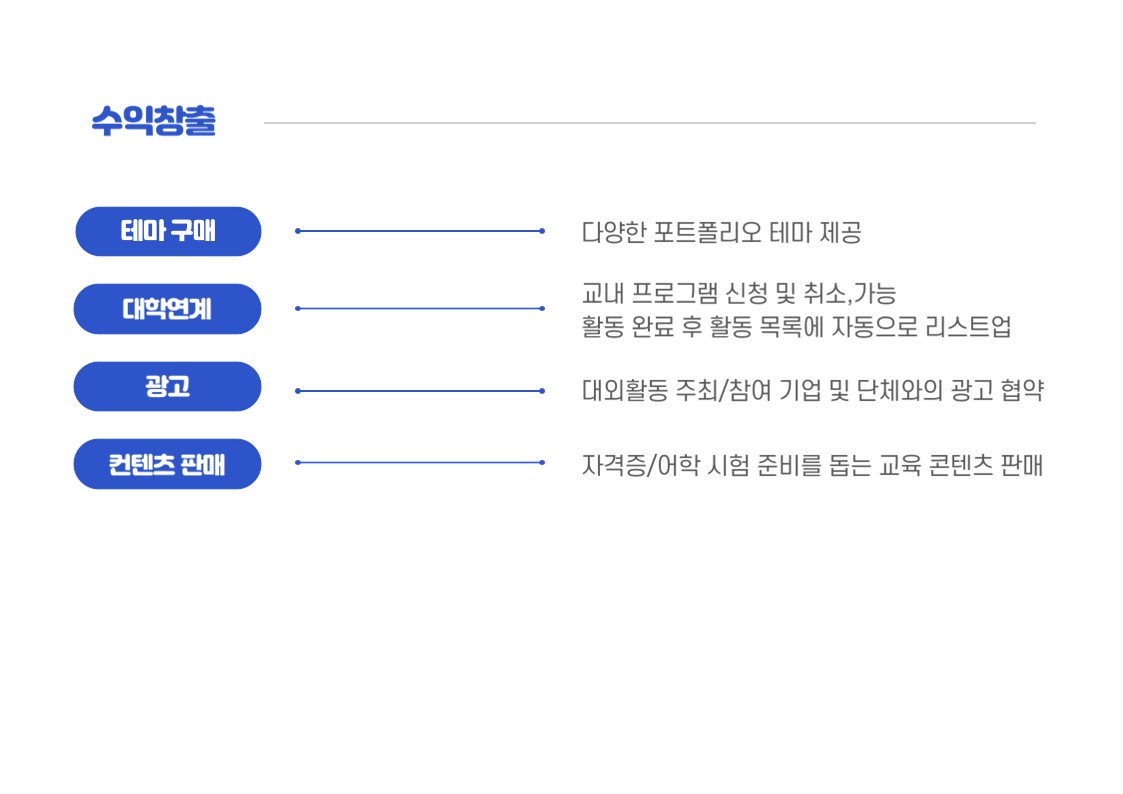The image size is (1123, 794).
Task: Click the 테마 구매 pill button
Action: [168, 231]
